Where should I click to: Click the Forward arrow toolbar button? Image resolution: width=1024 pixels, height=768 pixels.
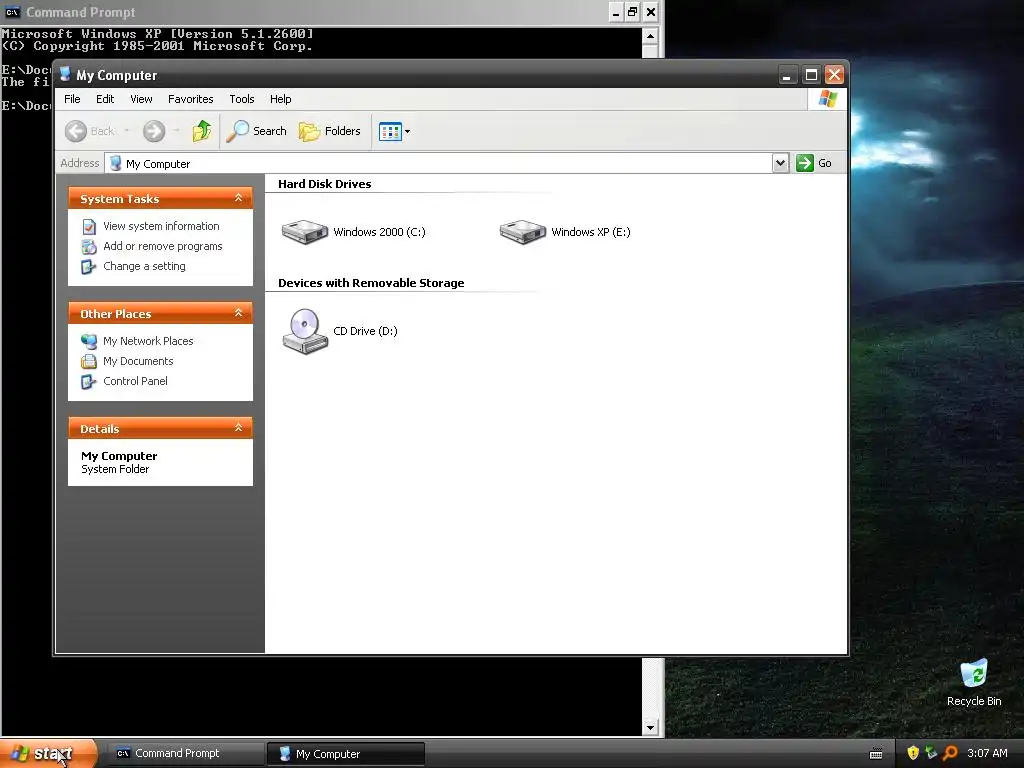click(x=154, y=131)
